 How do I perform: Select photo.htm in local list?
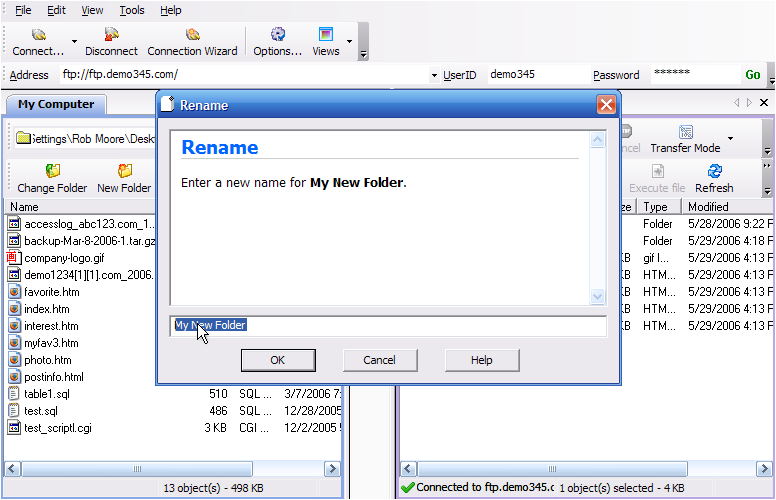[x=48, y=360]
